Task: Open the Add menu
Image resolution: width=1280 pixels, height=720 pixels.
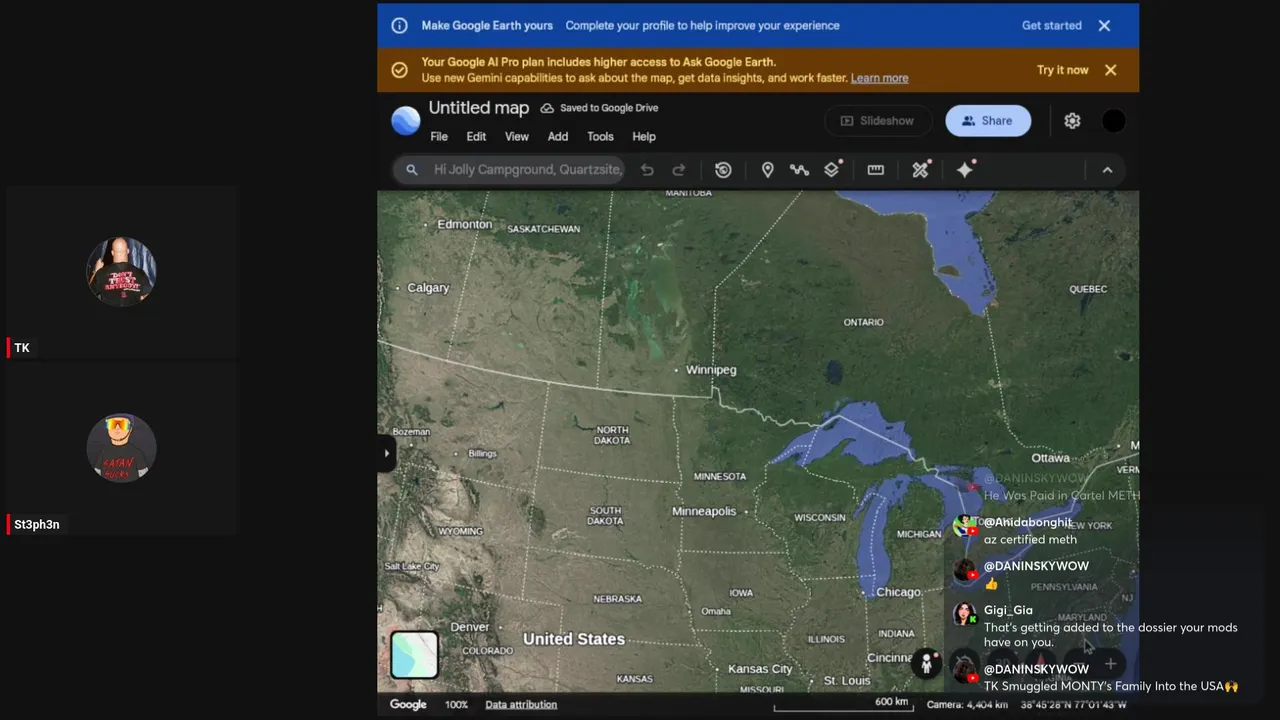Action: tap(558, 137)
